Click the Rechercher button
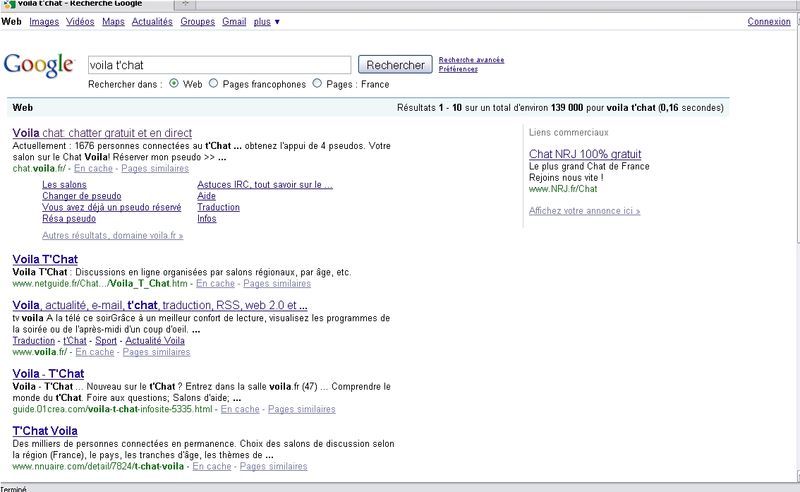800x492 pixels. point(395,65)
